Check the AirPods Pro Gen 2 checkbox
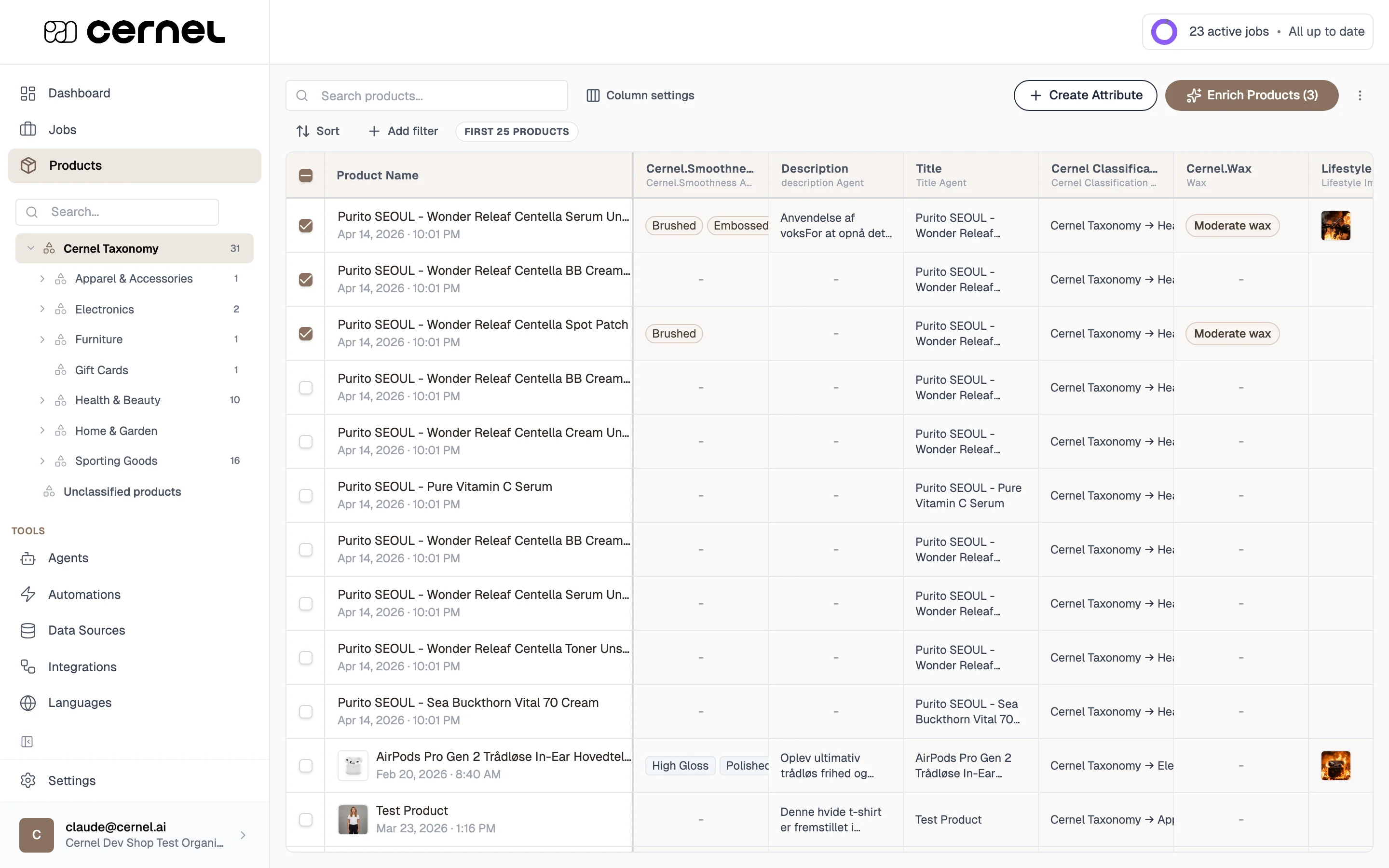Viewport: 1389px width, 868px height. coord(306,765)
